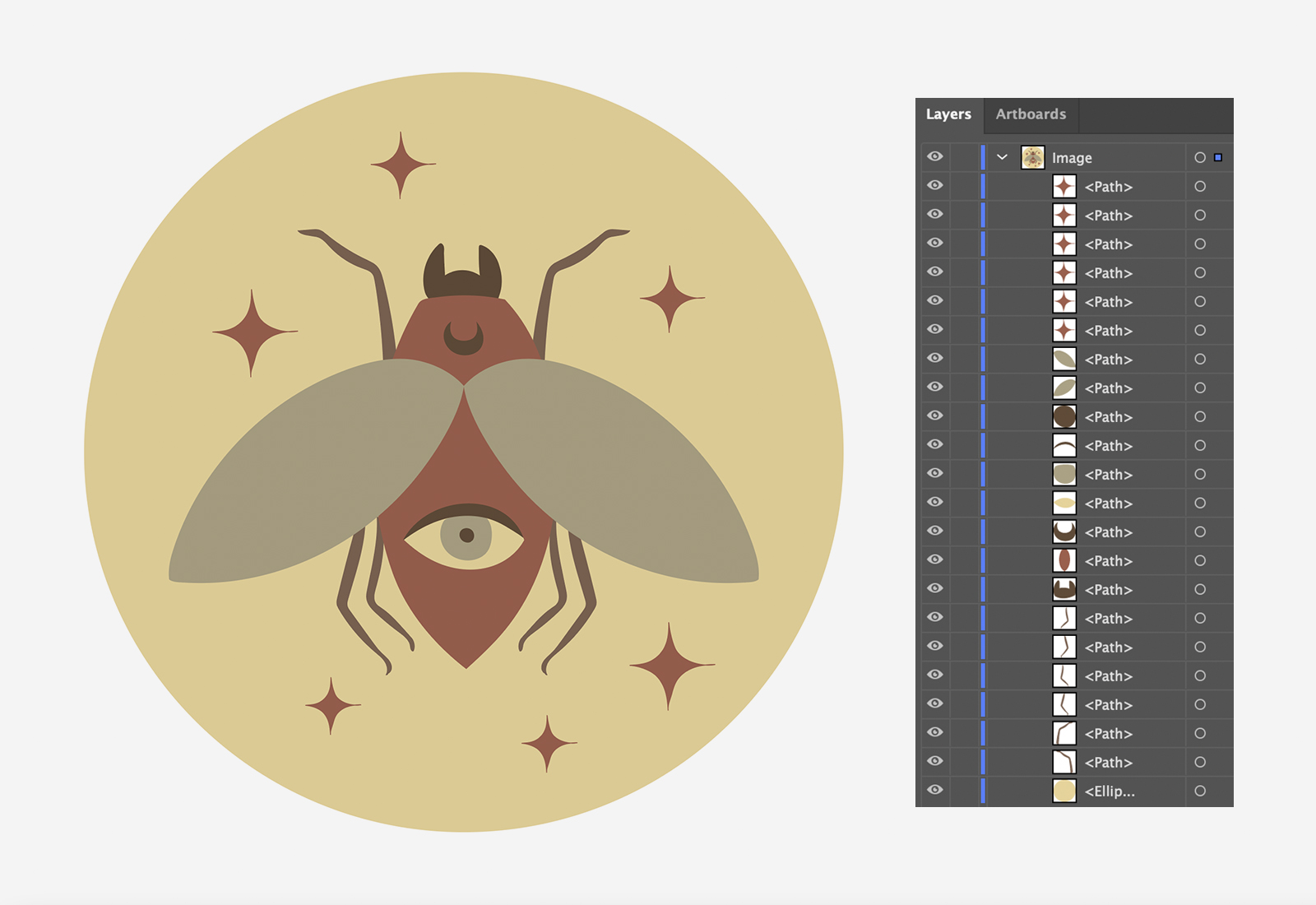Click target circle for horned head <Path>
Screen dimensions: 1316x905
[x=1200, y=589]
